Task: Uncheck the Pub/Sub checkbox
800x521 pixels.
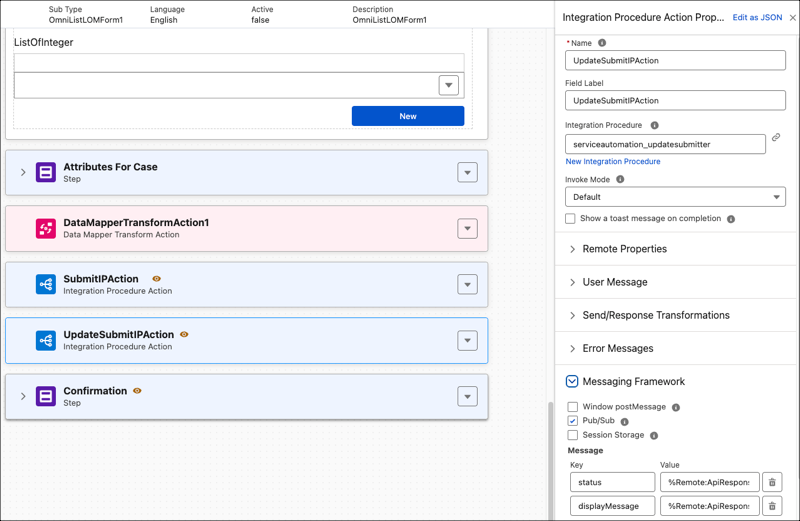Action: (572, 420)
